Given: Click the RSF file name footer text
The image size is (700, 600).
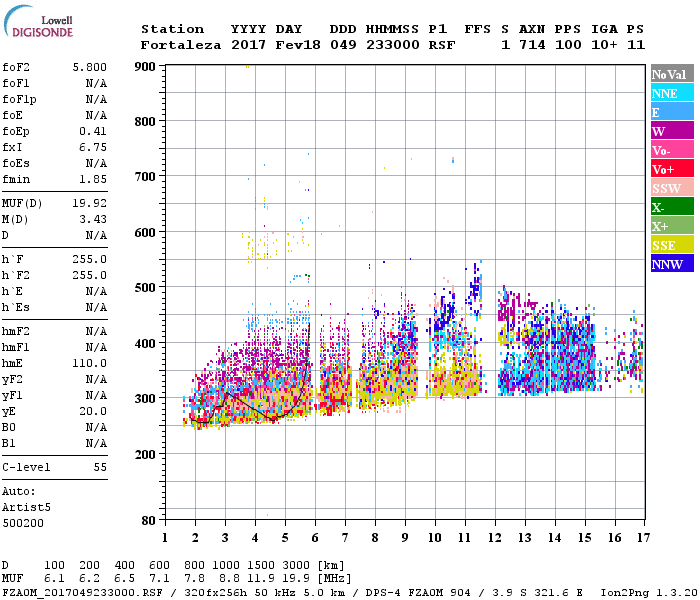Looking at the screenshot, I should (x=82, y=592).
